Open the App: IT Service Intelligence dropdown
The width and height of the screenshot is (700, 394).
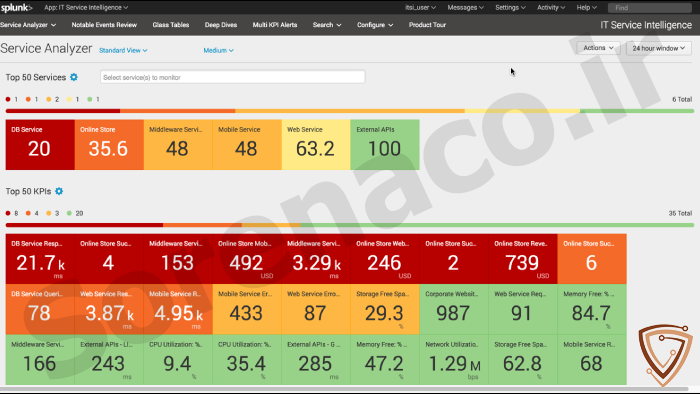pyautogui.click(x=86, y=8)
